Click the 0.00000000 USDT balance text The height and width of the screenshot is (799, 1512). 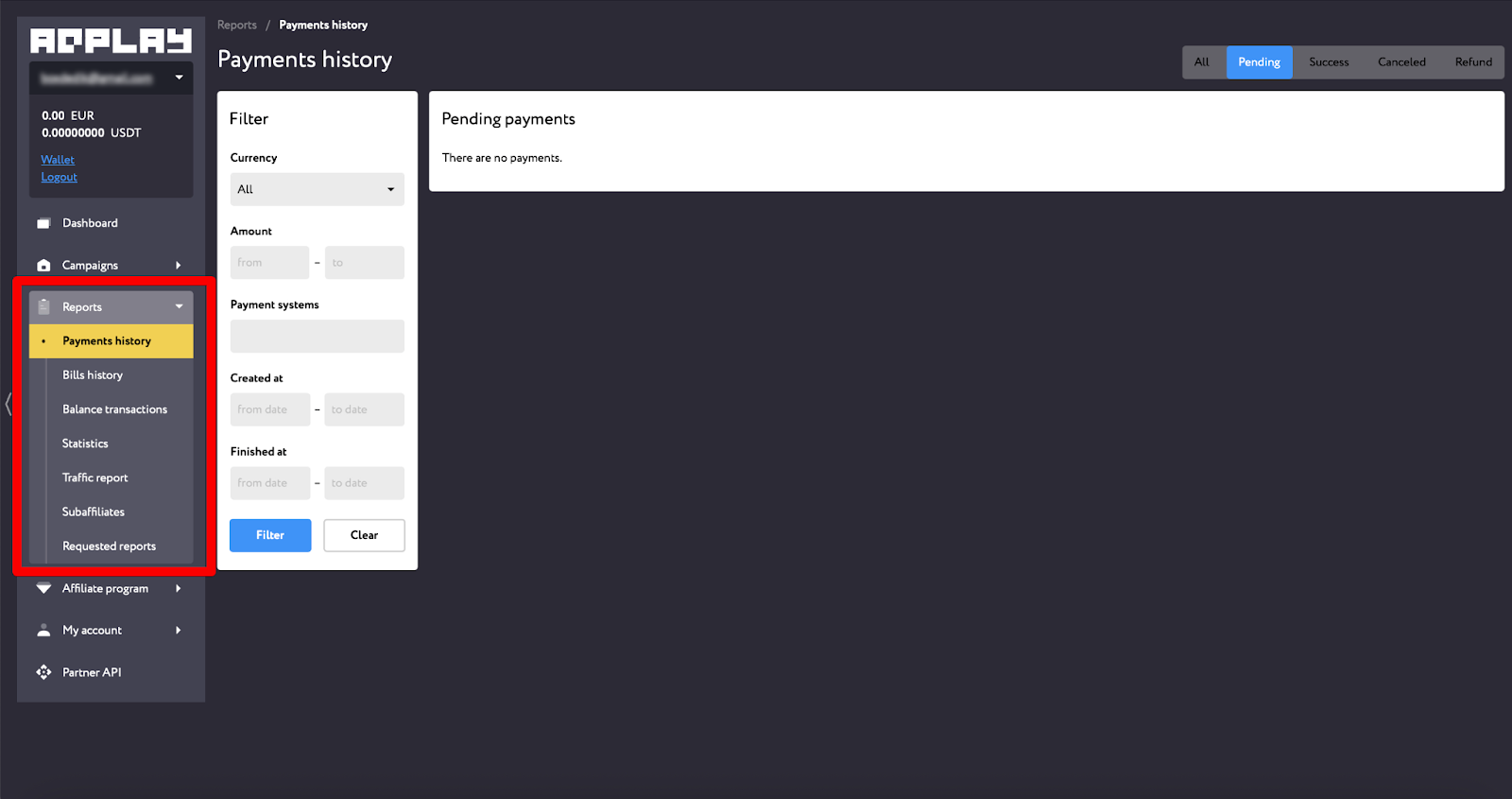(91, 133)
